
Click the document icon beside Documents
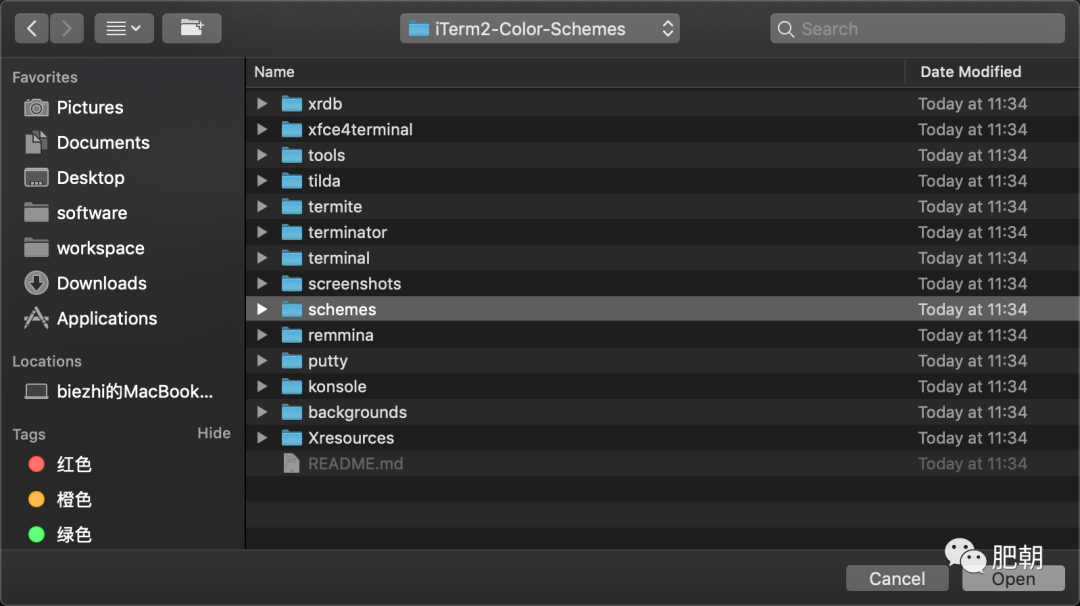[36, 143]
